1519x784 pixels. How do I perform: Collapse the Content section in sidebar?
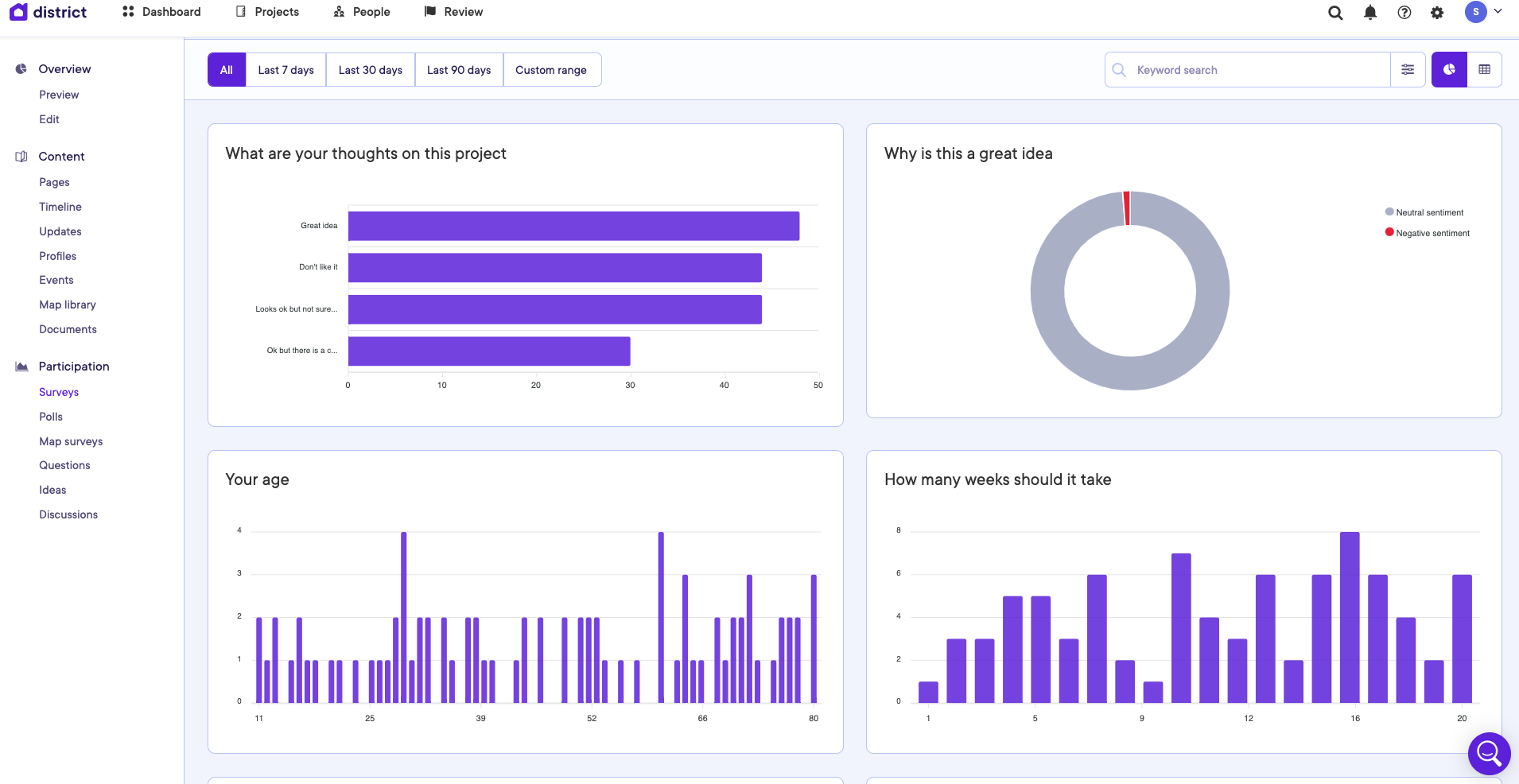tap(61, 157)
